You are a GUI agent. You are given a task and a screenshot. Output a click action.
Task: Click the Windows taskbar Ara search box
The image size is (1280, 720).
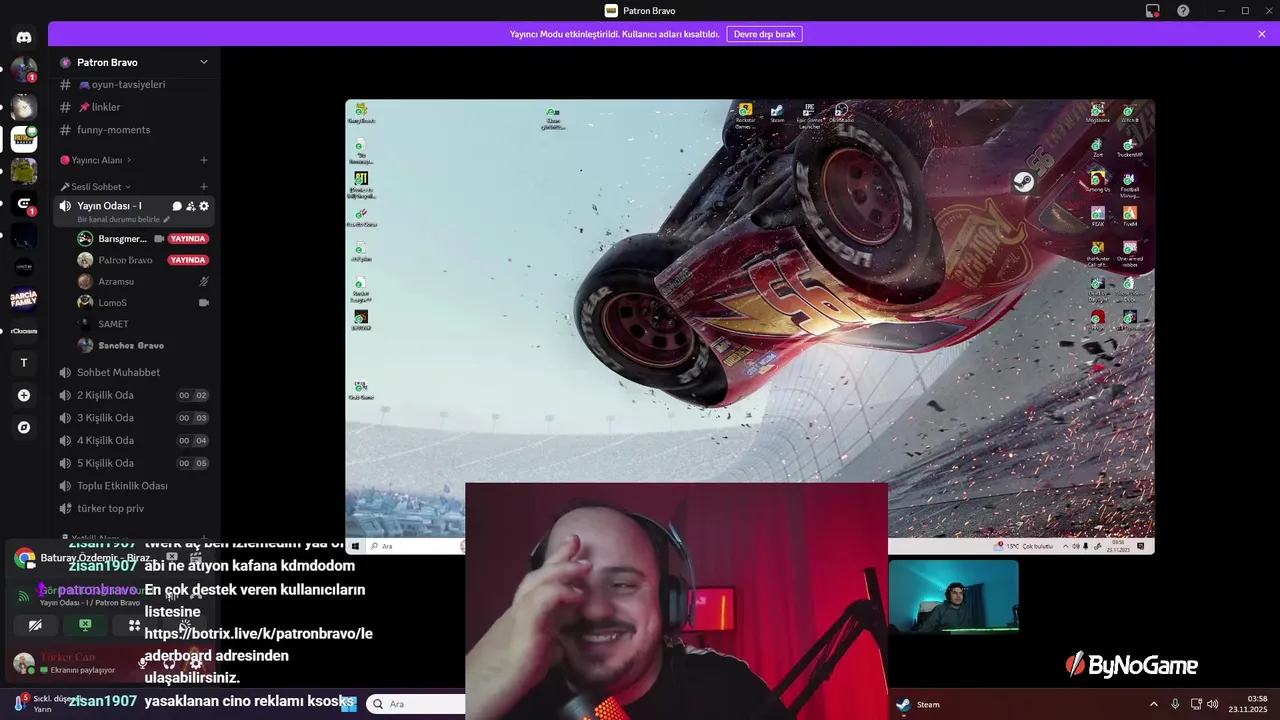coord(416,704)
